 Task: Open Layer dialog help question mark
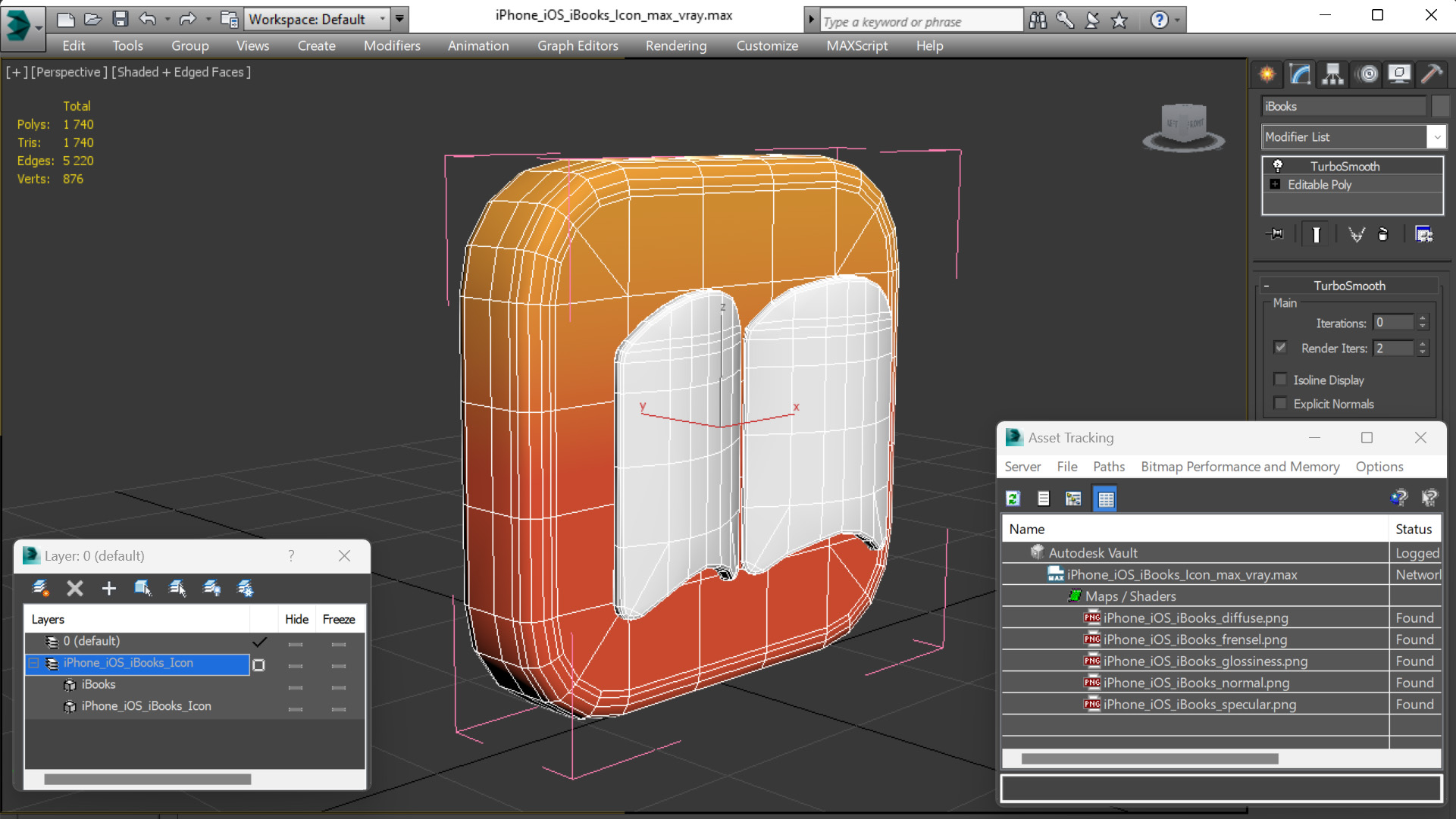tap(291, 555)
